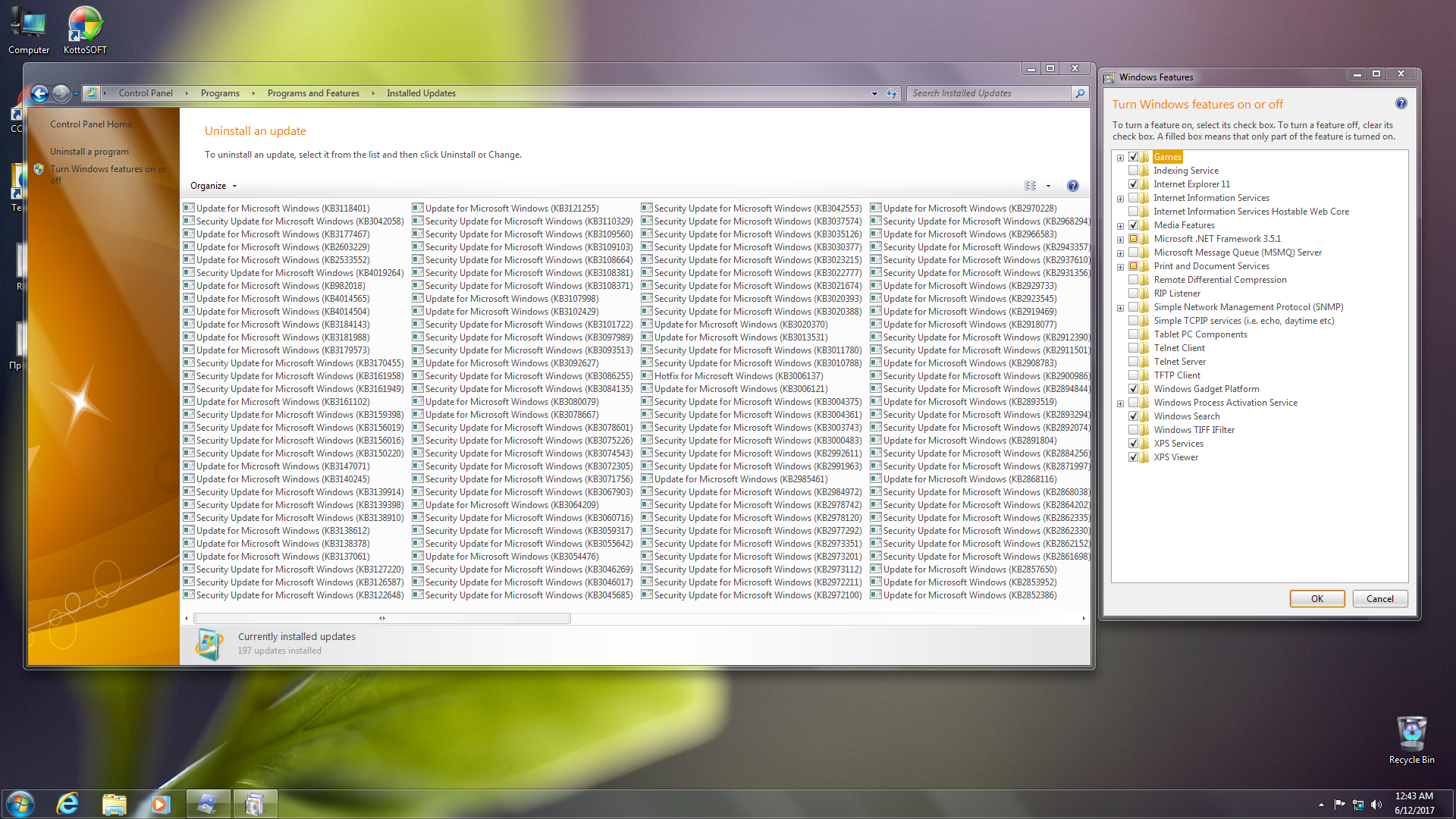Expand Microsoft Message Queue (MSMQ) Server node
The height and width of the screenshot is (819, 1456).
tap(1120, 253)
